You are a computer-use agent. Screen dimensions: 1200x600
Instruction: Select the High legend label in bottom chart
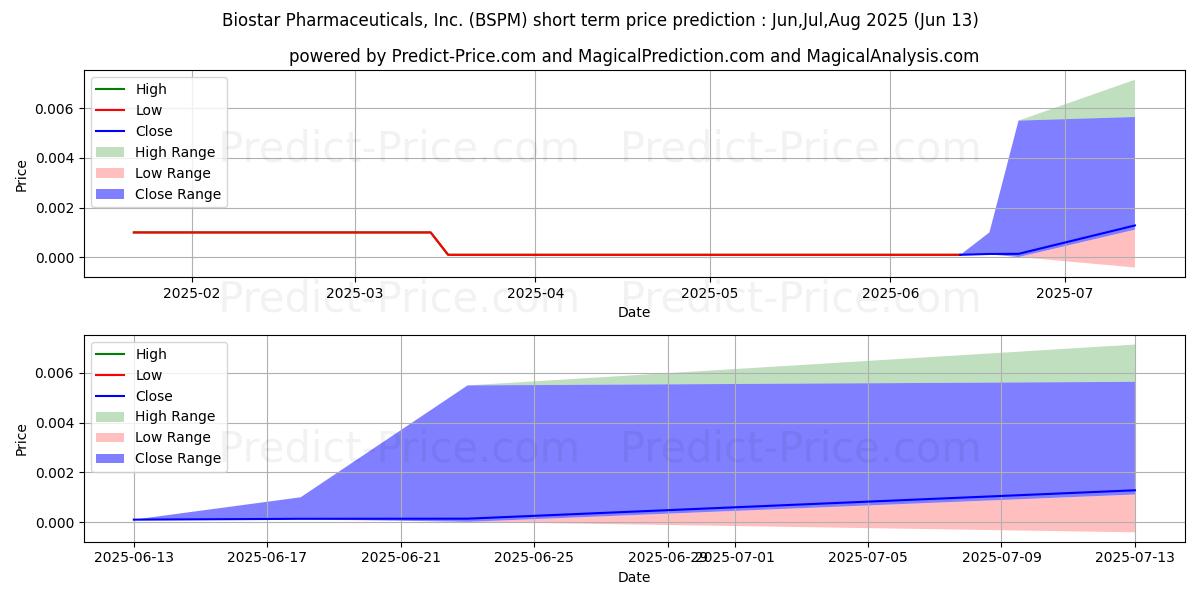coord(151,354)
